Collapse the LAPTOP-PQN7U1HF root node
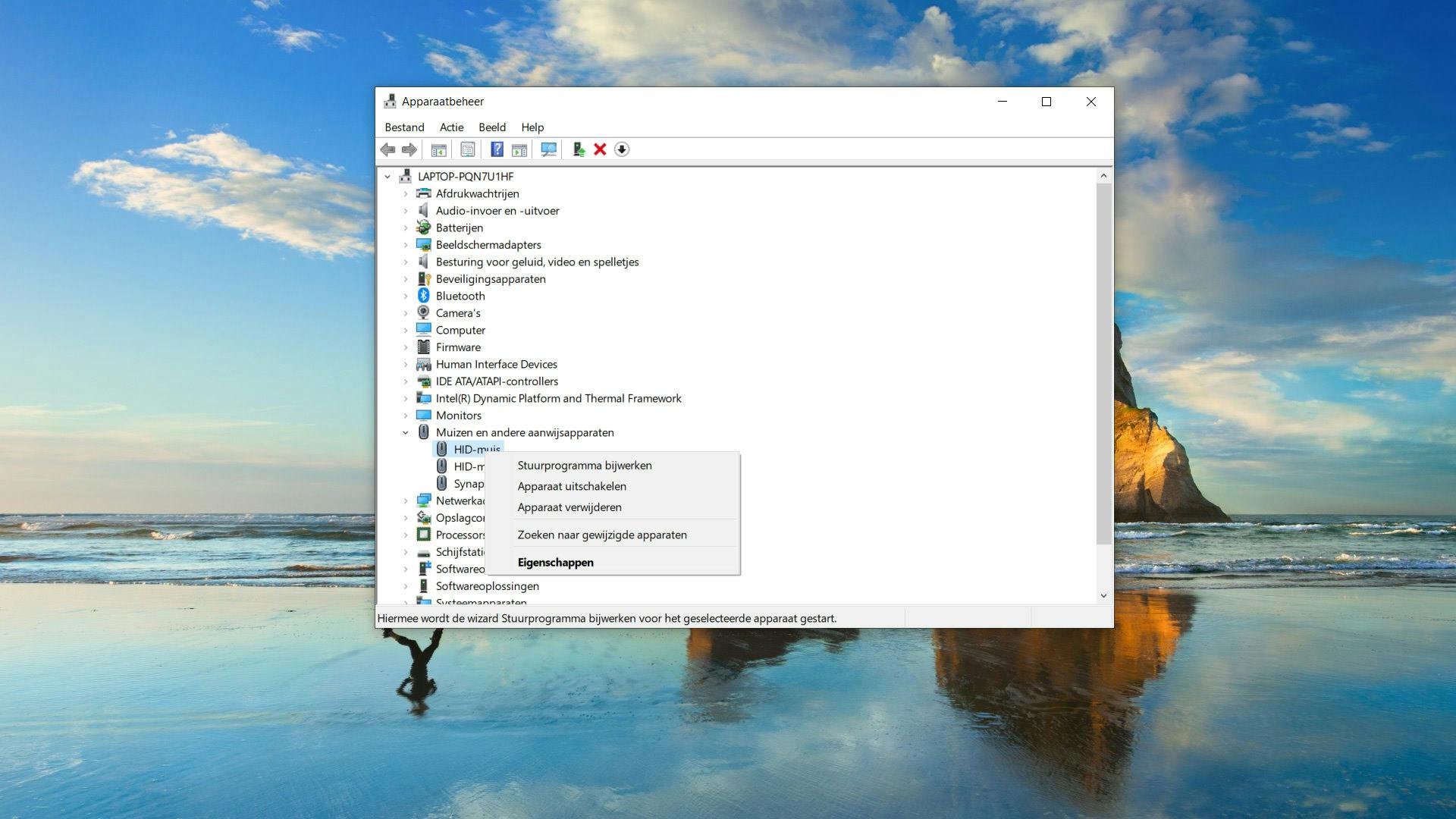 tap(388, 177)
